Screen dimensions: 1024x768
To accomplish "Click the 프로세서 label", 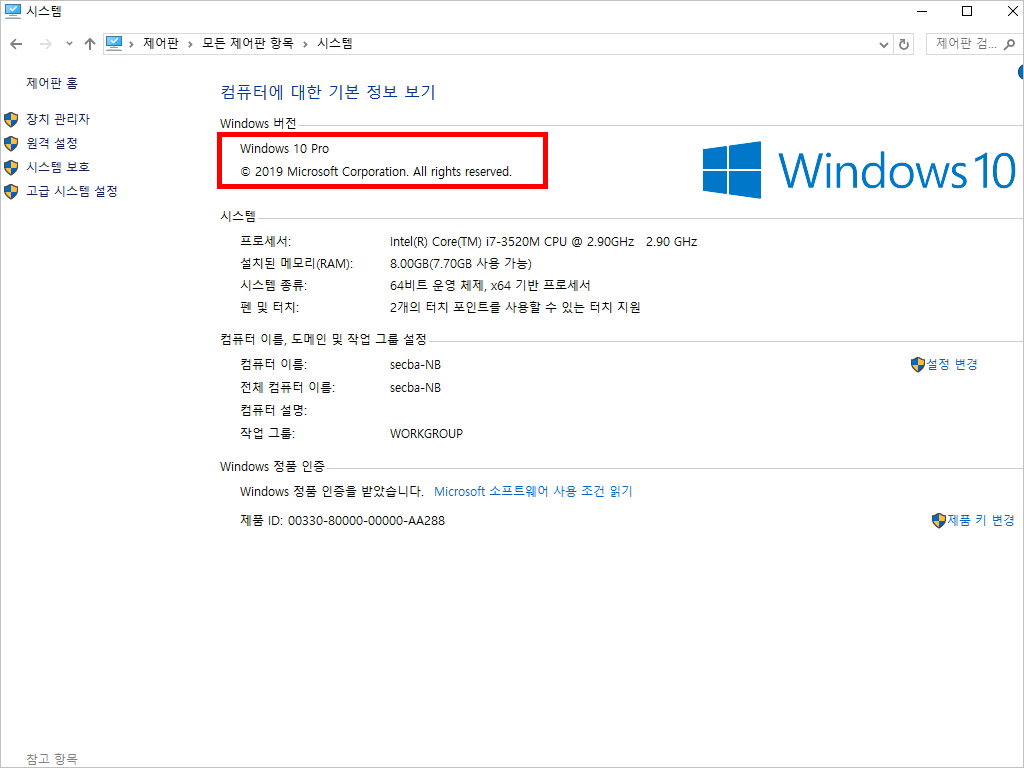I will tap(265, 241).
